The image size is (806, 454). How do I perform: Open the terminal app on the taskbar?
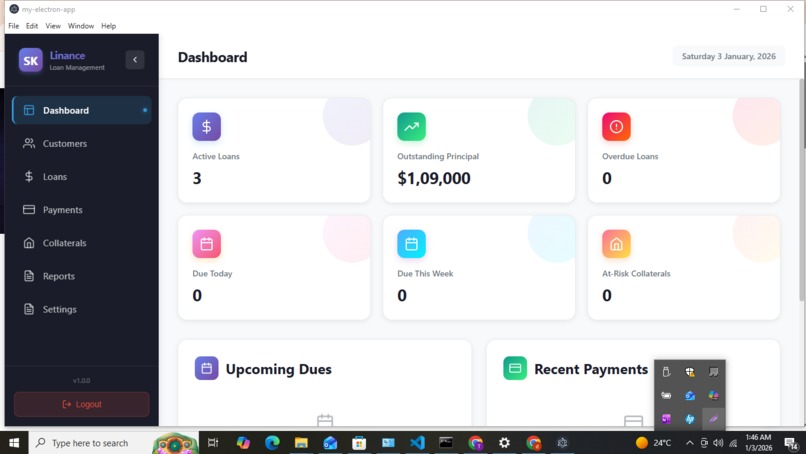446,443
